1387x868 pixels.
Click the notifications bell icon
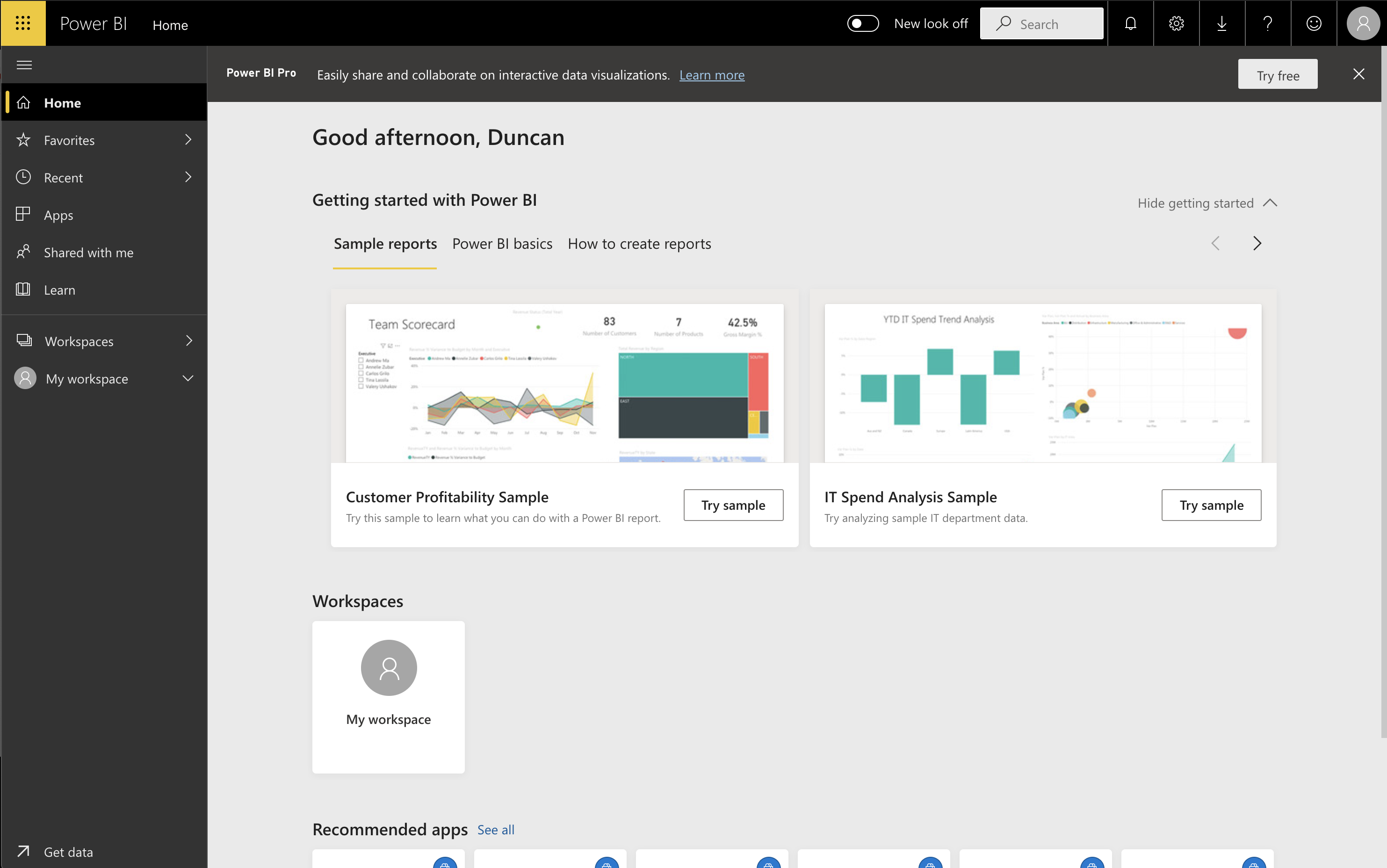pyautogui.click(x=1130, y=23)
